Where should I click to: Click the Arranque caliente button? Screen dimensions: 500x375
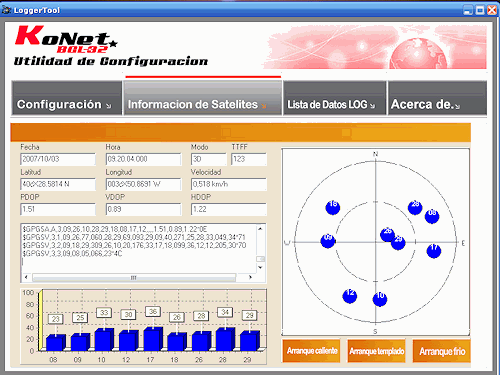(x=311, y=351)
